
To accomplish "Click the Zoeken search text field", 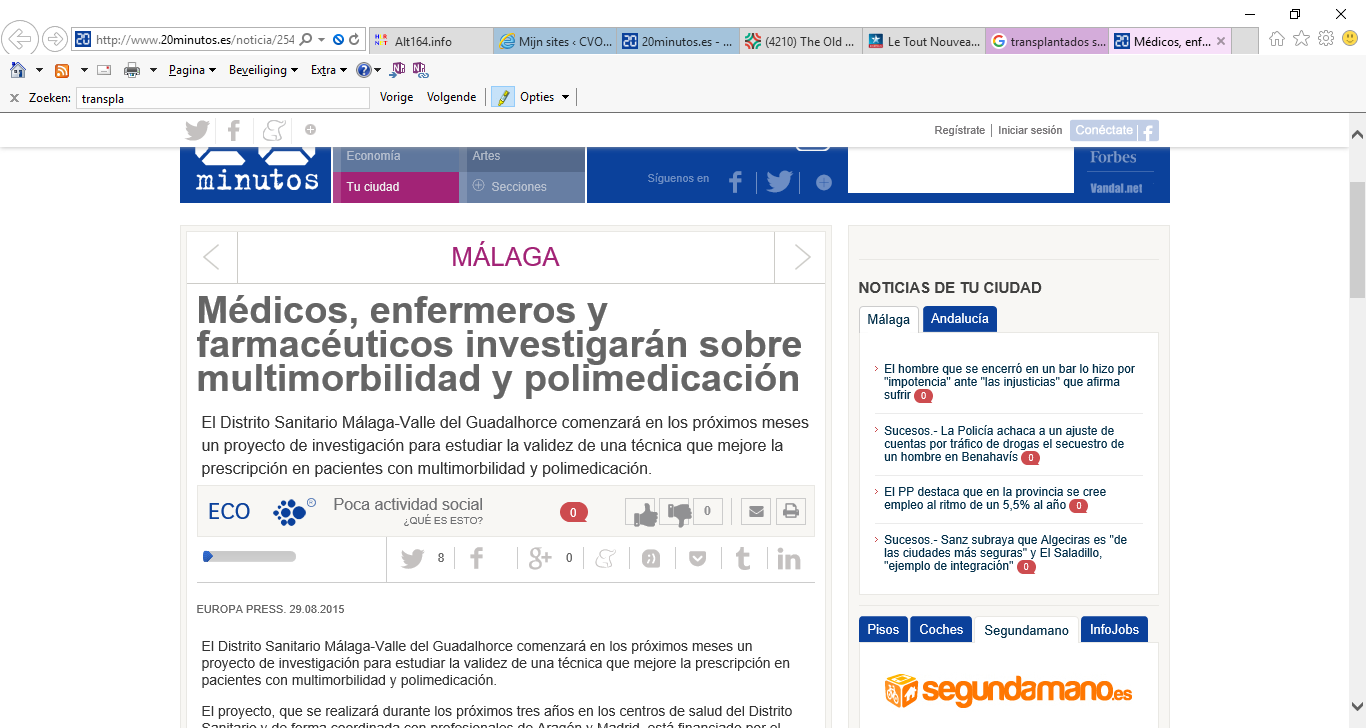I will click(222, 98).
